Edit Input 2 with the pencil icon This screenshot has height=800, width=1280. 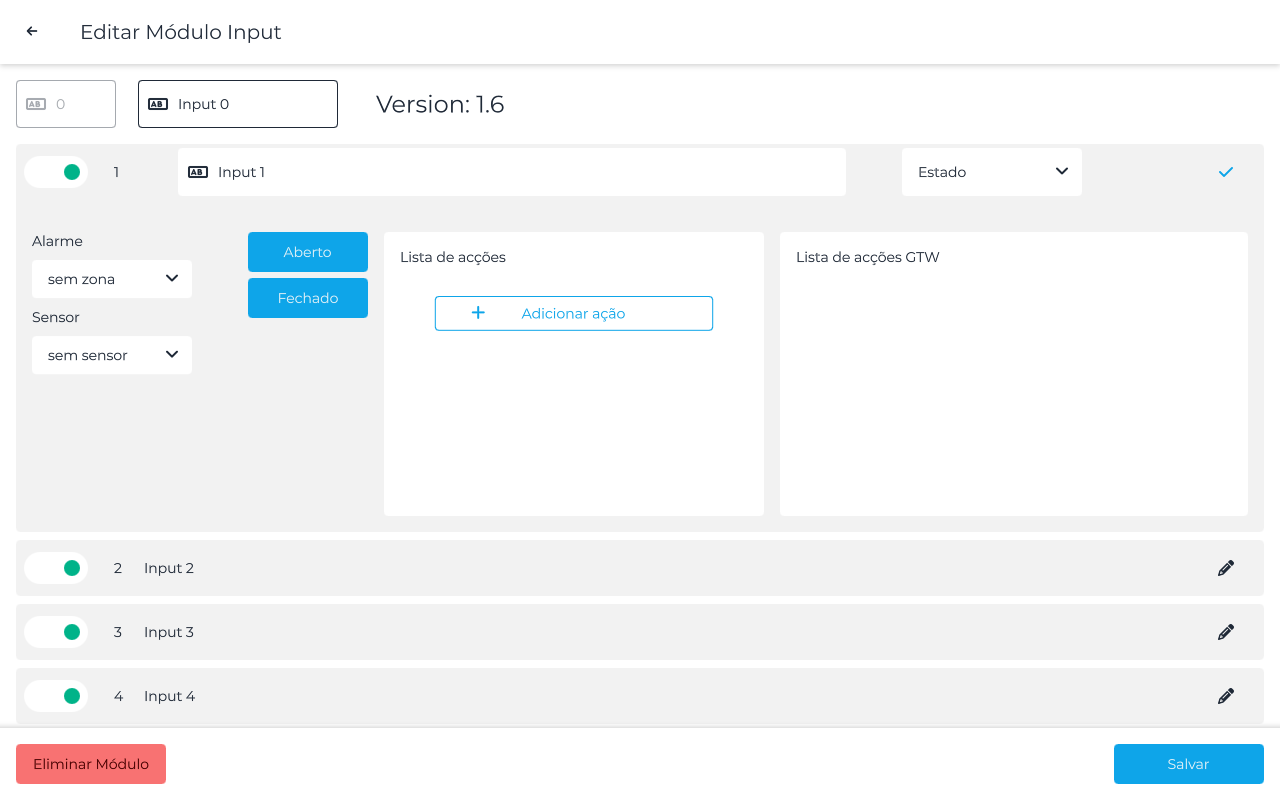point(1226,568)
